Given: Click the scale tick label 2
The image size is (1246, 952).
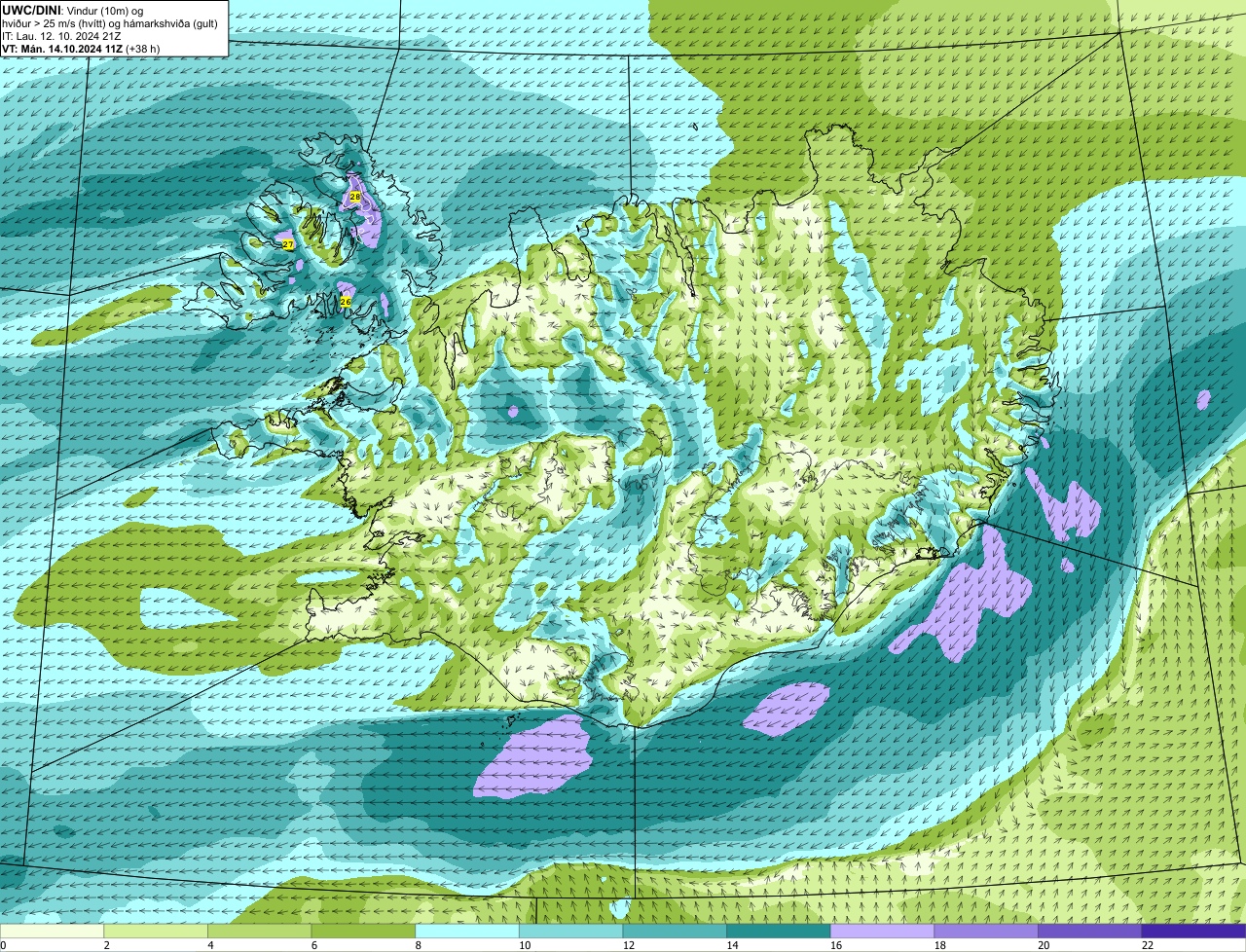Looking at the screenshot, I should click(x=105, y=945).
